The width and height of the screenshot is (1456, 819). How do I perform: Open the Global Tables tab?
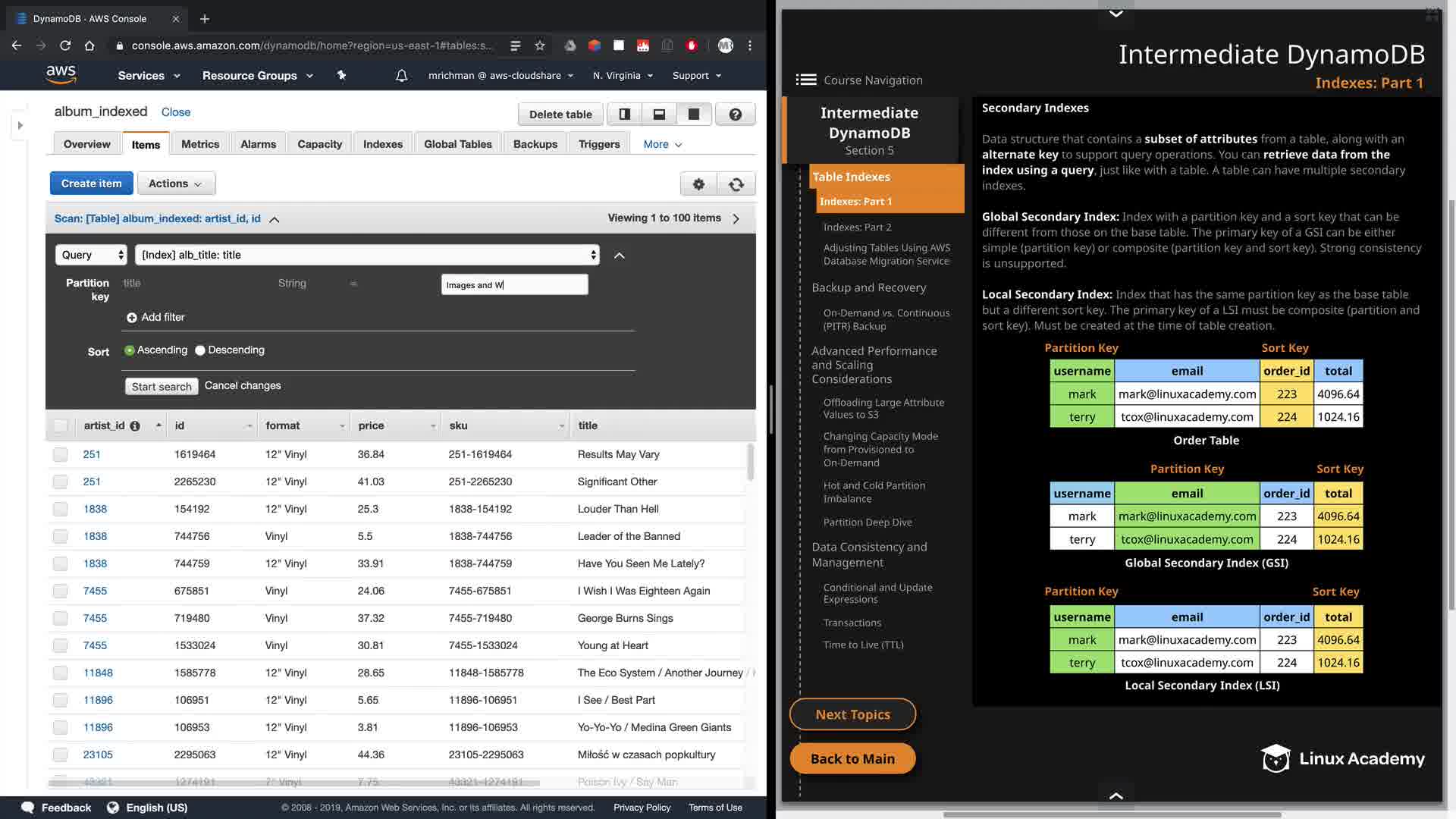click(457, 144)
